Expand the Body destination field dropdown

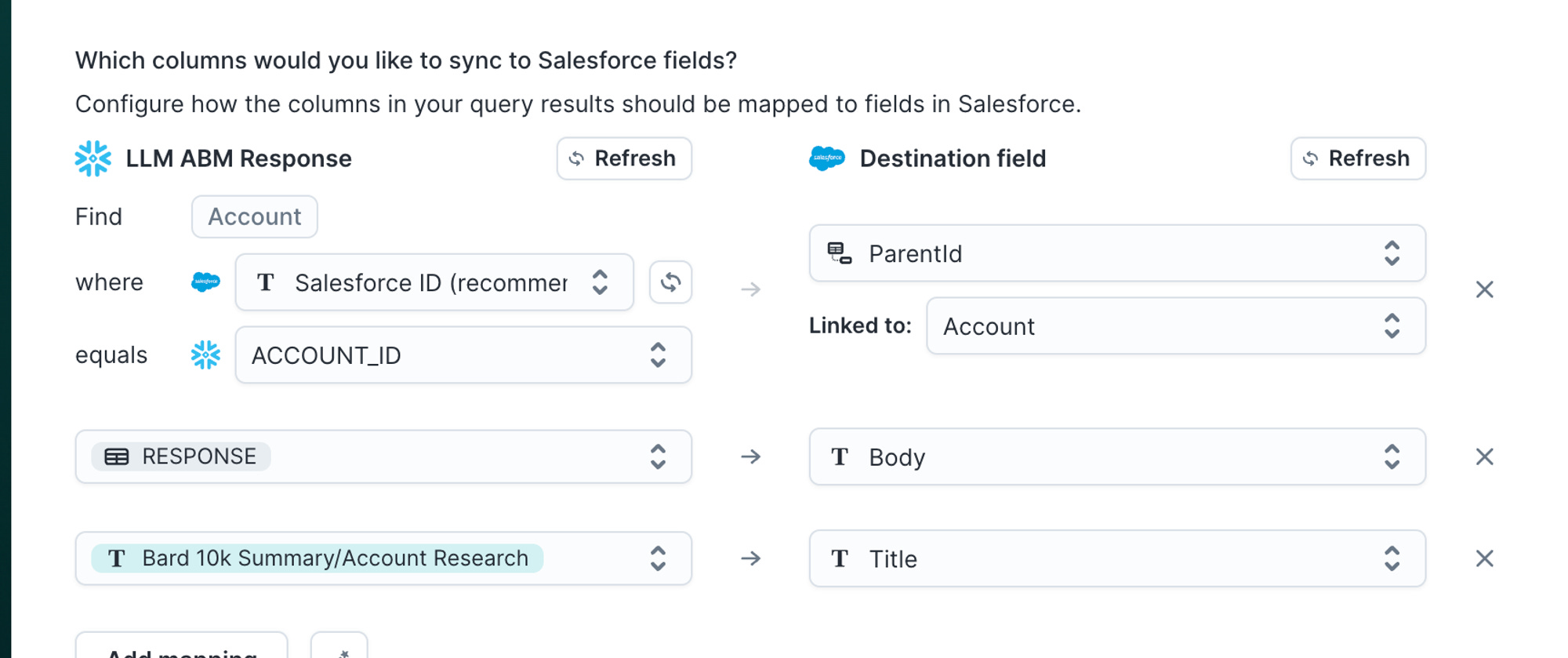pyautogui.click(x=1116, y=456)
